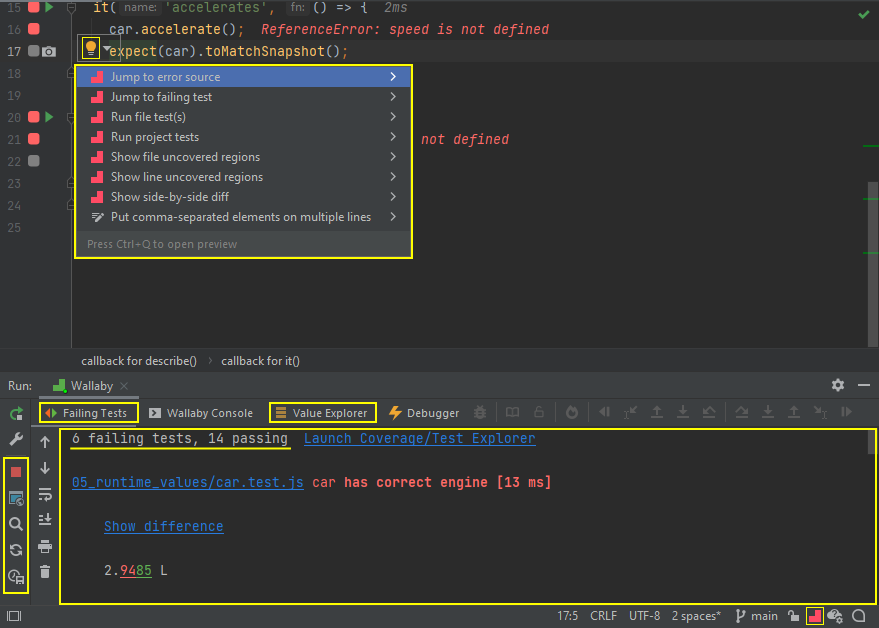
Task: Click the bug icon next to Debugger
Action: 480,413
